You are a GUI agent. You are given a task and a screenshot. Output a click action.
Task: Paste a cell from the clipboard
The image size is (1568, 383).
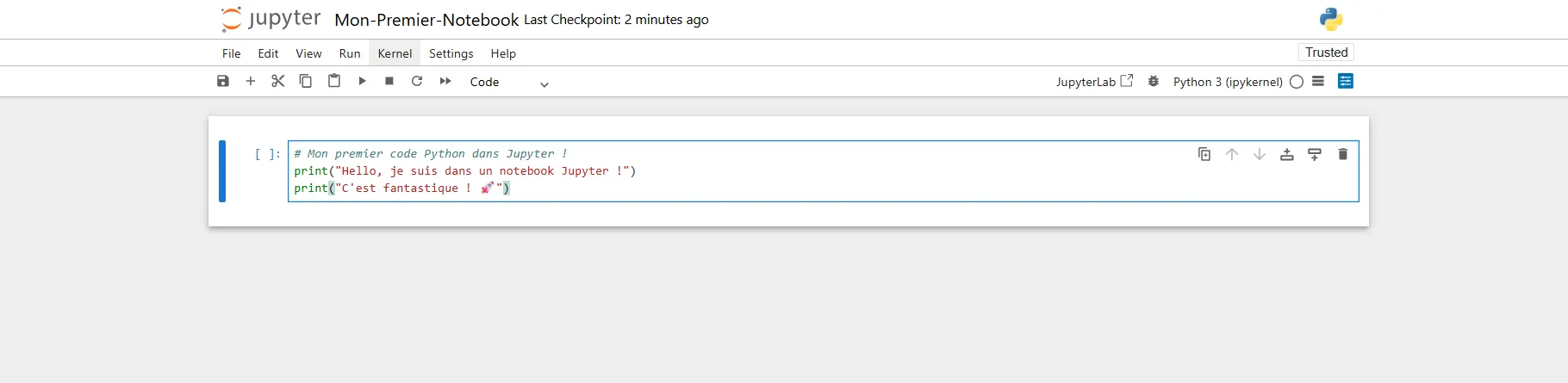coord(334,81)
